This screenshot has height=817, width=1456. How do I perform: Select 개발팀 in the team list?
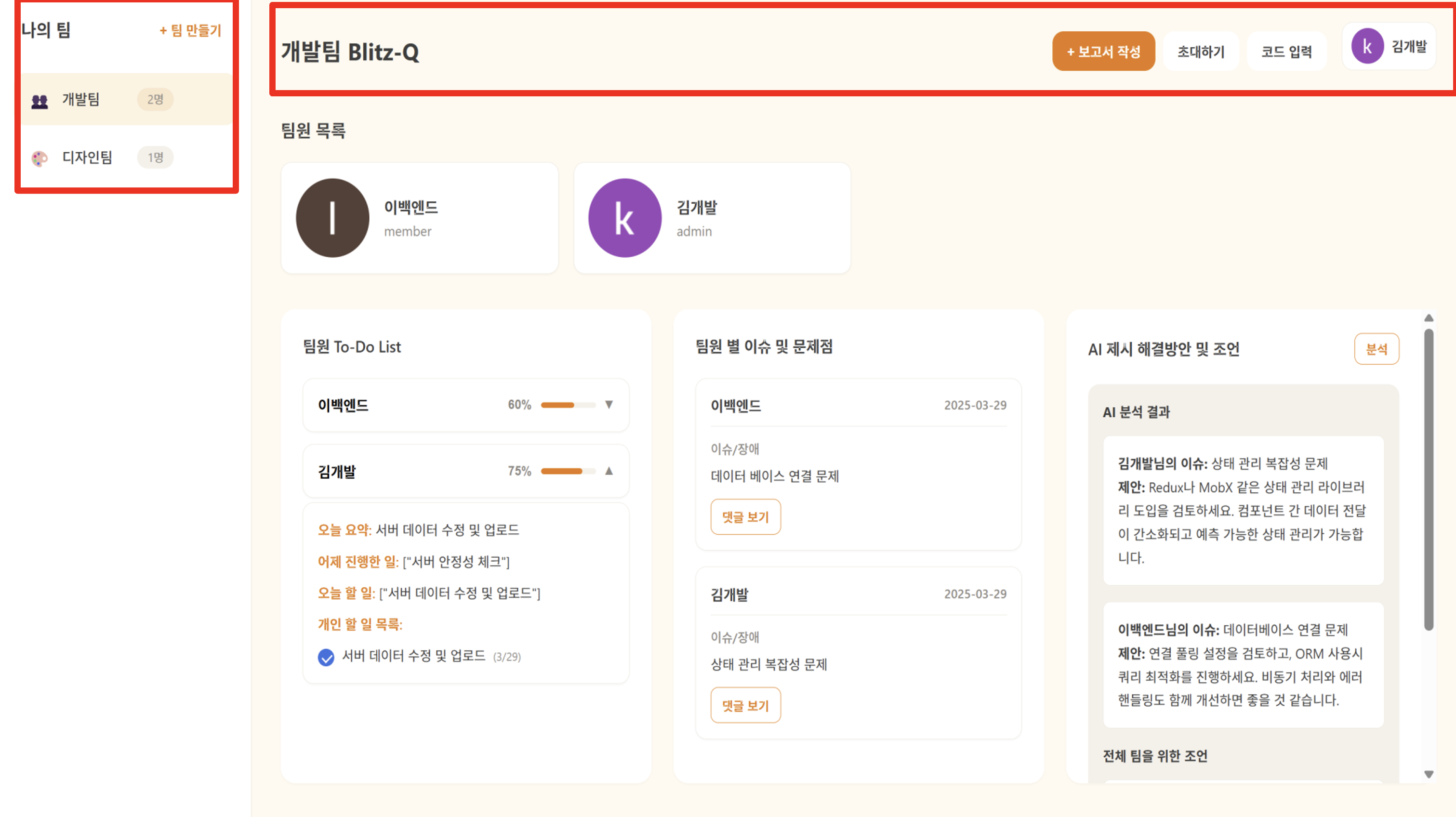pyautogui.click(x=81, y=99)
